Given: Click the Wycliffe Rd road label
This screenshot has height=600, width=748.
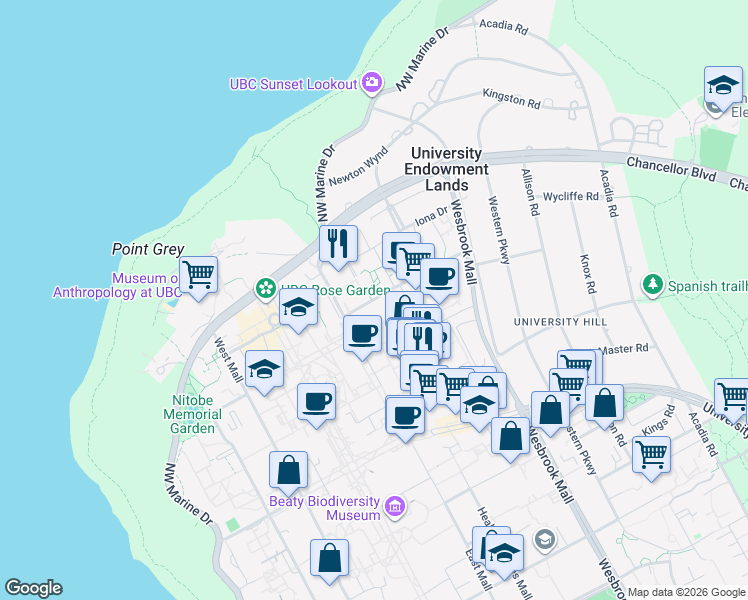Looking at the screenshot, I should click(571, 196).
